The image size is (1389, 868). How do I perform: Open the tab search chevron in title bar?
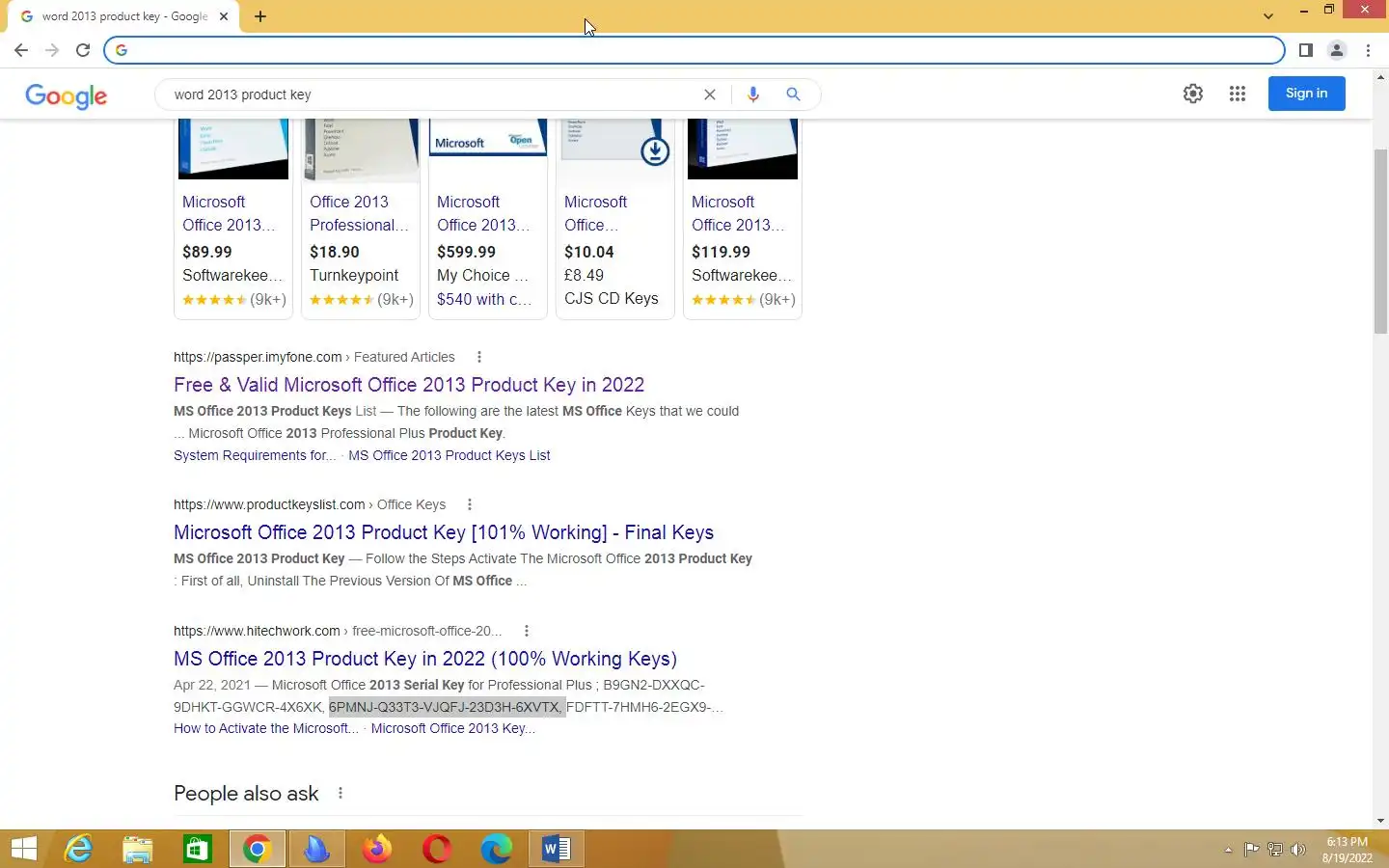pos(1268,15)
